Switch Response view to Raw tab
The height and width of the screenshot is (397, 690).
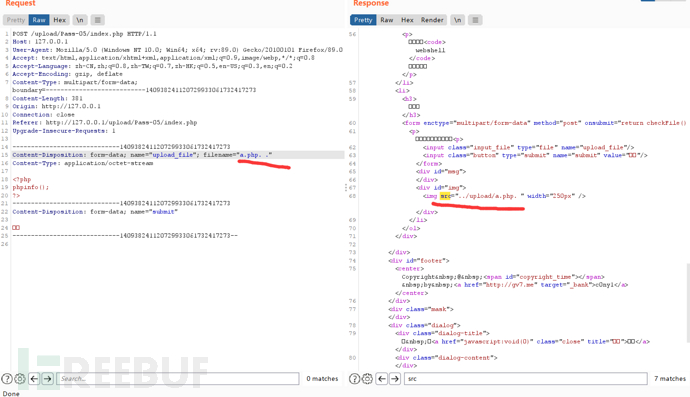pyautogui.click(x=386, y=20)
